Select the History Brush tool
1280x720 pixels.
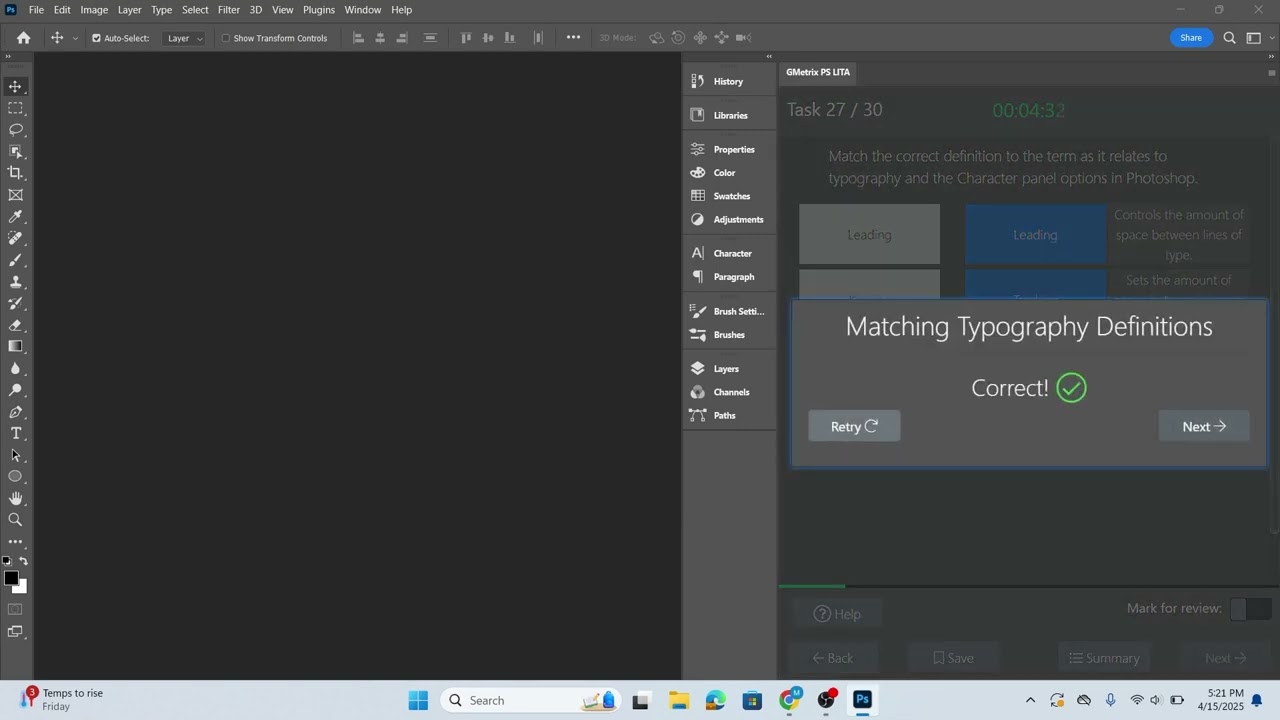[x=15, y=303]
